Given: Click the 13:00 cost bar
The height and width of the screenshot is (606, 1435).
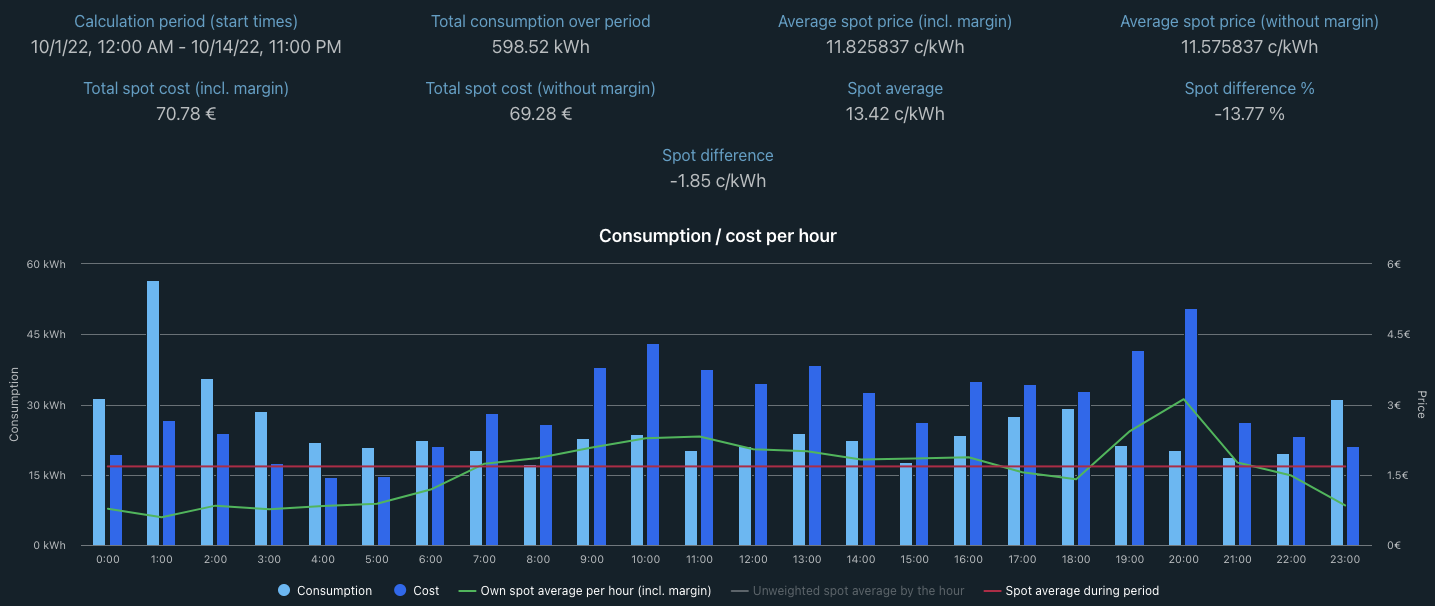Looking at the screenshot, I should click(815, 455).
